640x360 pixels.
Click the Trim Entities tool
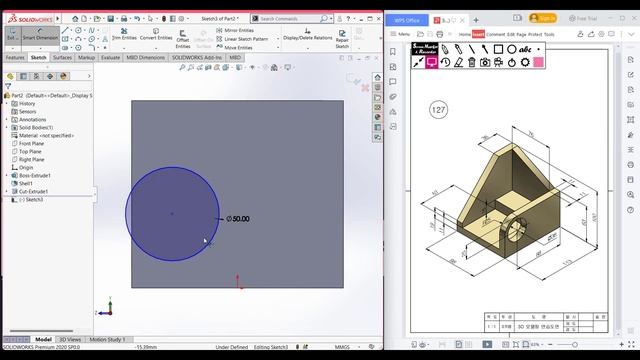124,34
